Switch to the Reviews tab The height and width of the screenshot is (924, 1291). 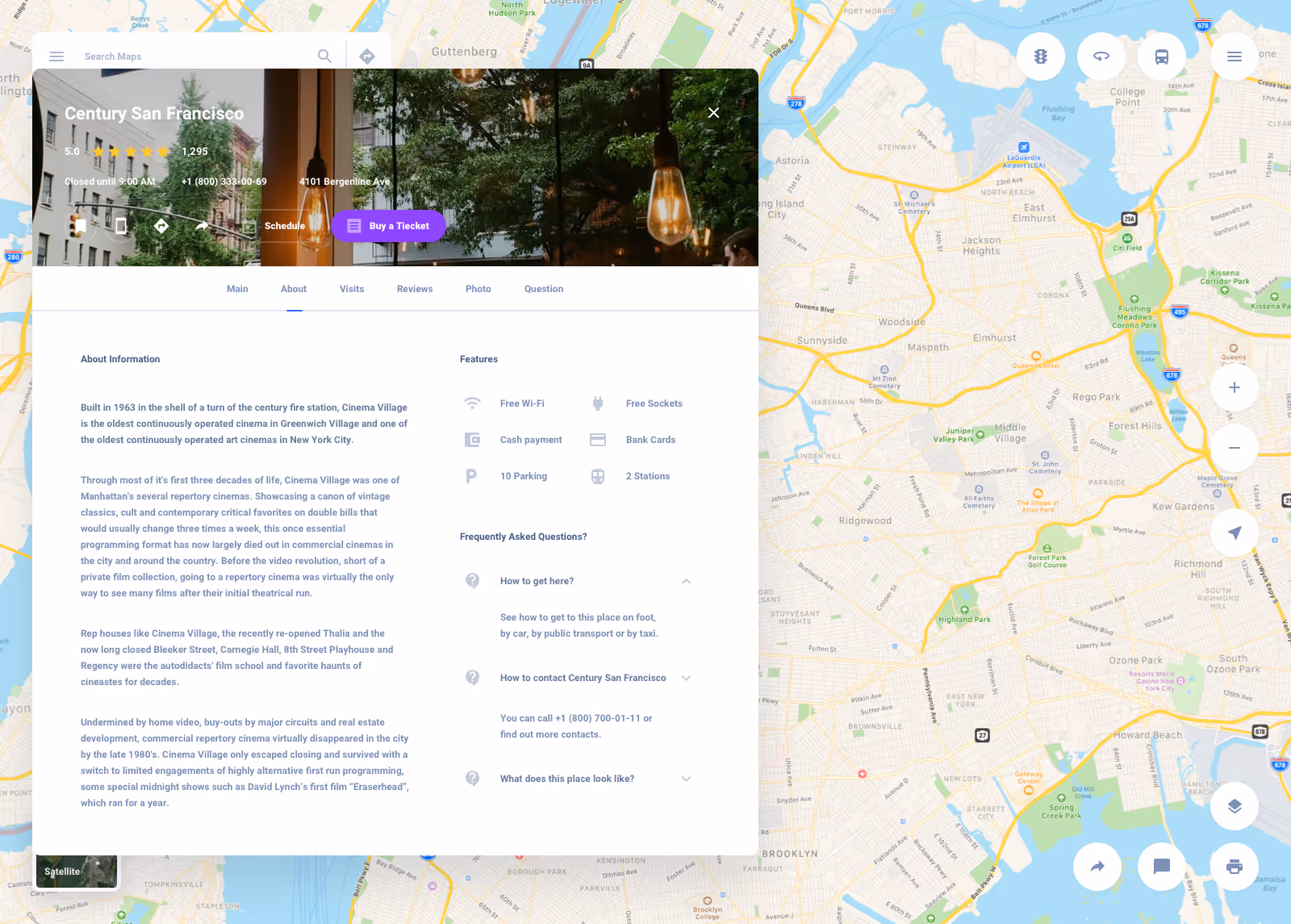coord(414,288)
